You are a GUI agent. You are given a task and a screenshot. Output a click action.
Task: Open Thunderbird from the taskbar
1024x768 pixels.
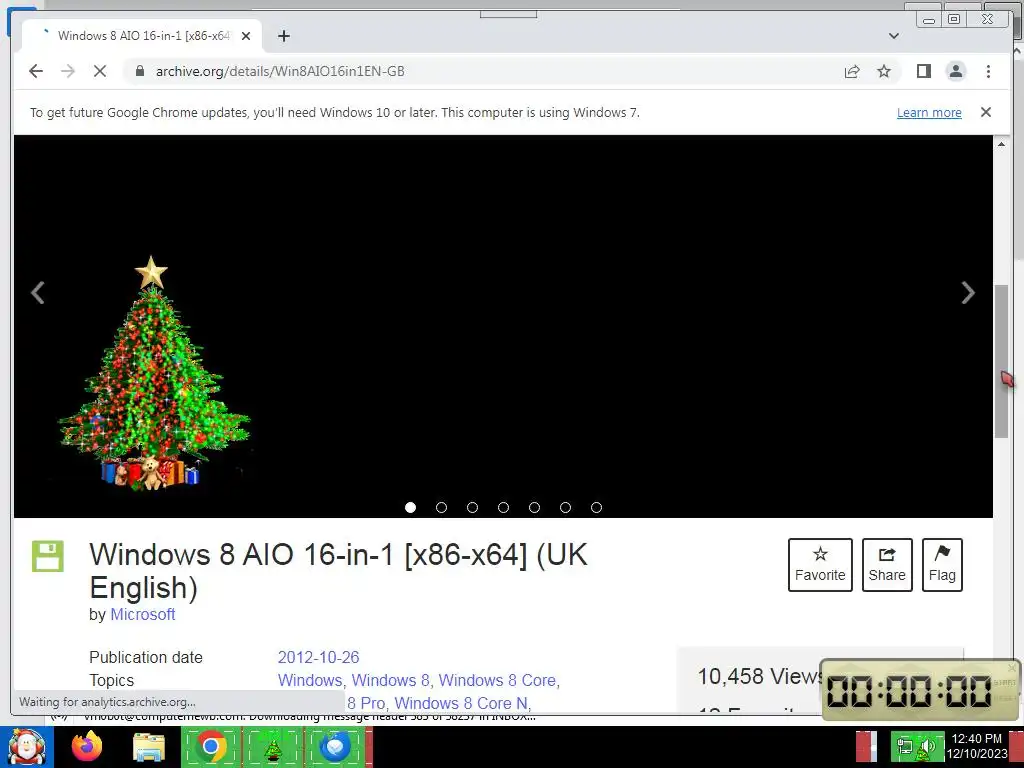point(335,747)
